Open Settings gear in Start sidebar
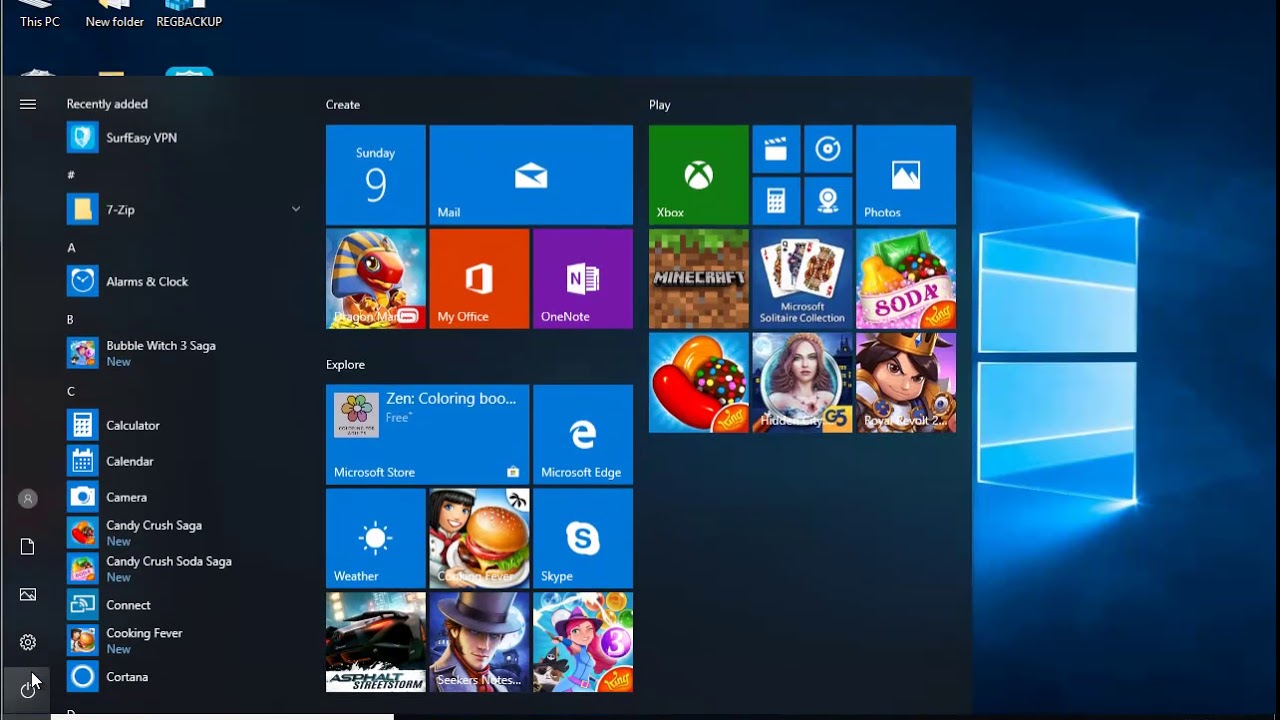Image resolution: width=1280 pixels, height=720 pixels. (x=28, y=642)
